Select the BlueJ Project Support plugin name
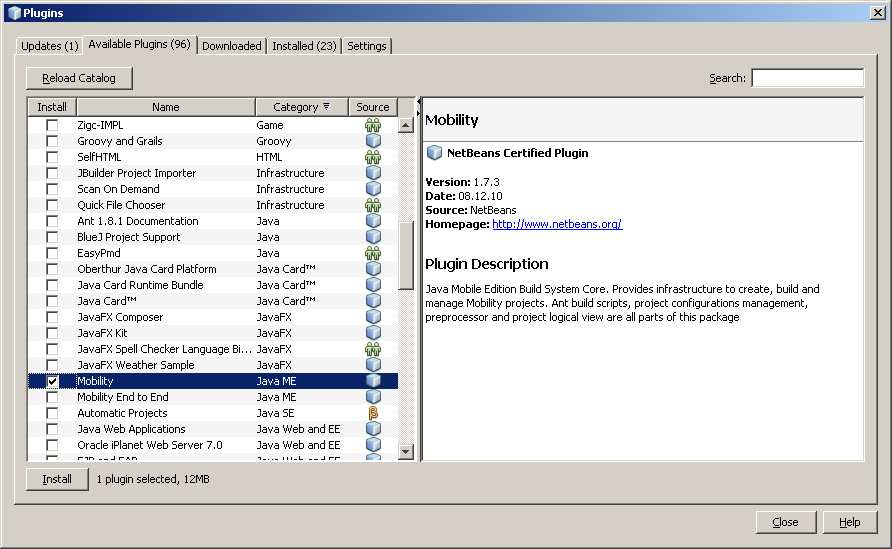Image resolution: width=892 pixels, height=549 pixels. pos(129,237)
